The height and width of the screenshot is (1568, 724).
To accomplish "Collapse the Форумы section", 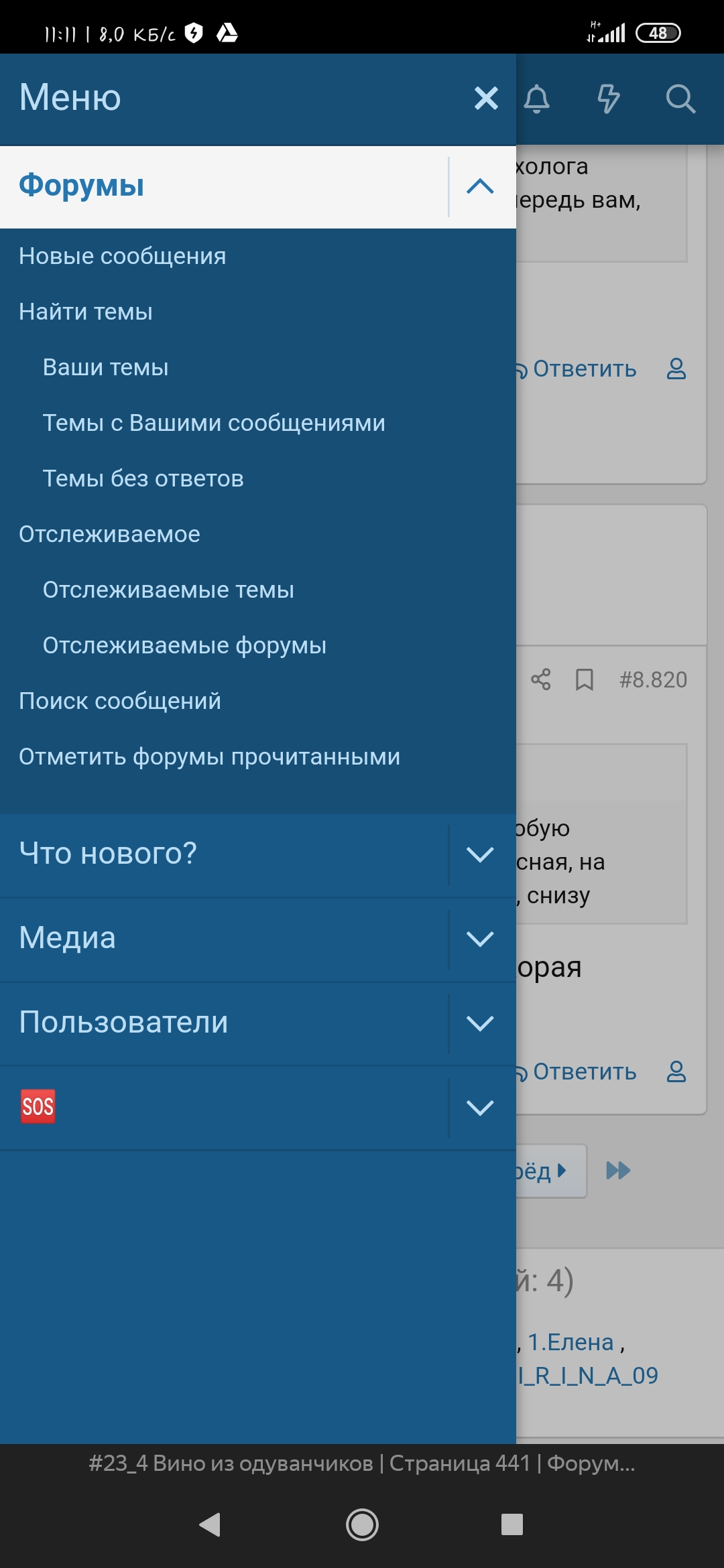I will (x=480, y=186).
